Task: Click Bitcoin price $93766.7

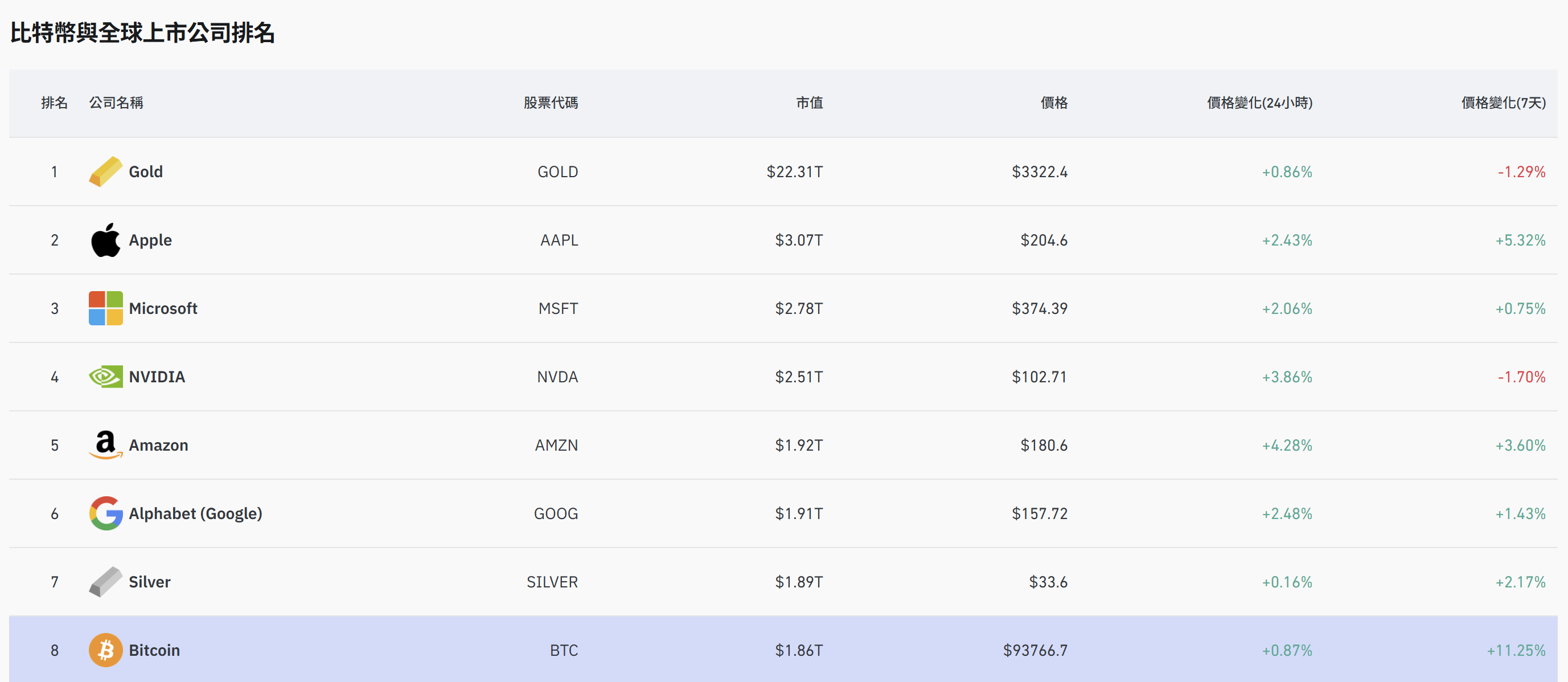Action: pos(1036,650)
